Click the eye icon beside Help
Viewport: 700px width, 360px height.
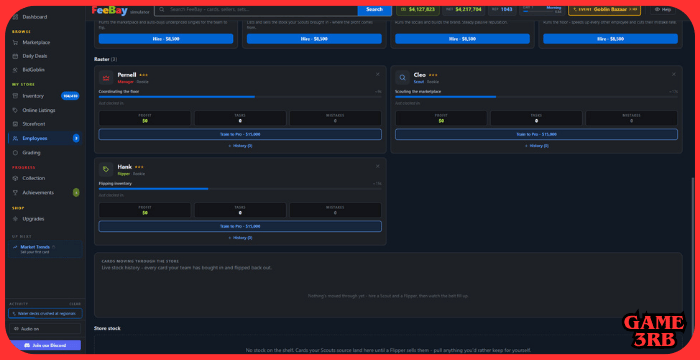(658, 9)
